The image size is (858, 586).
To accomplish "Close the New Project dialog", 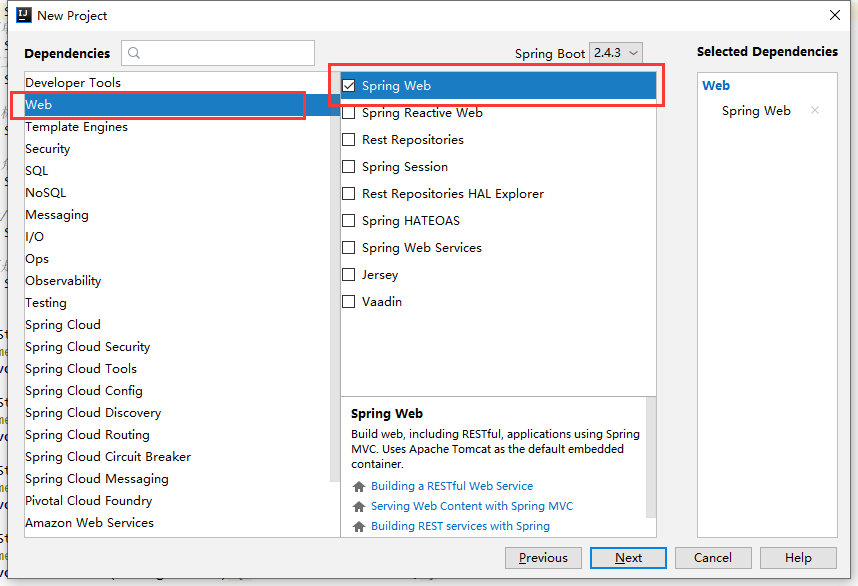I will pos(834,15).
